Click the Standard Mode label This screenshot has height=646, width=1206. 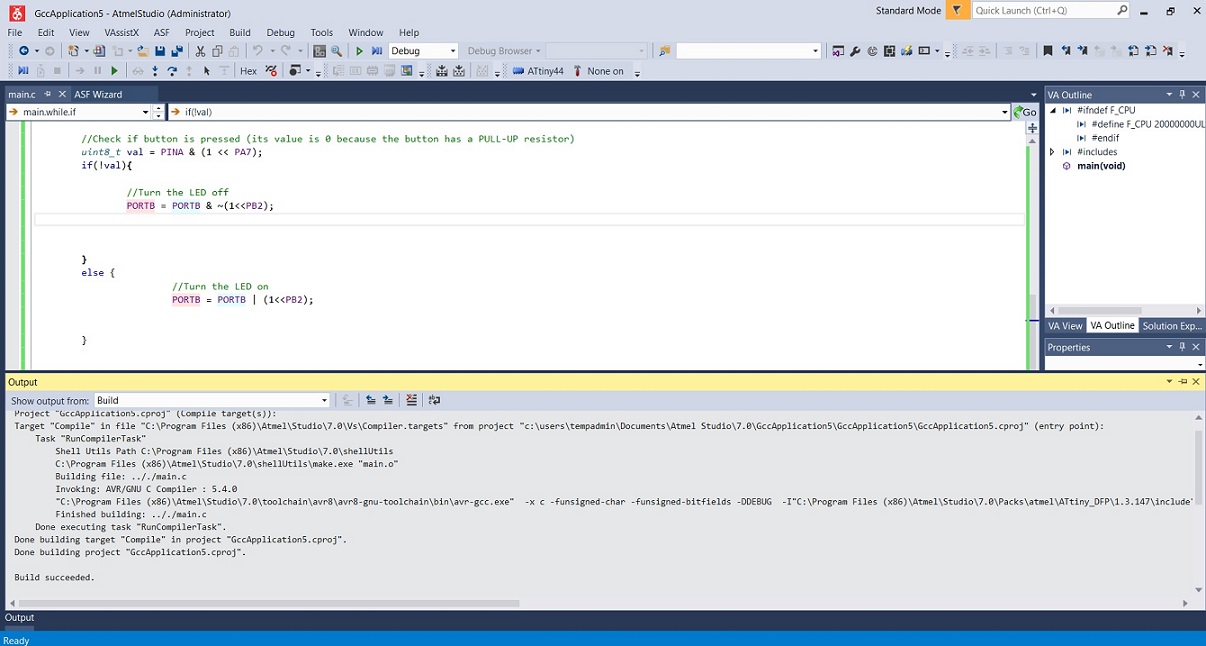coord(908,11)
